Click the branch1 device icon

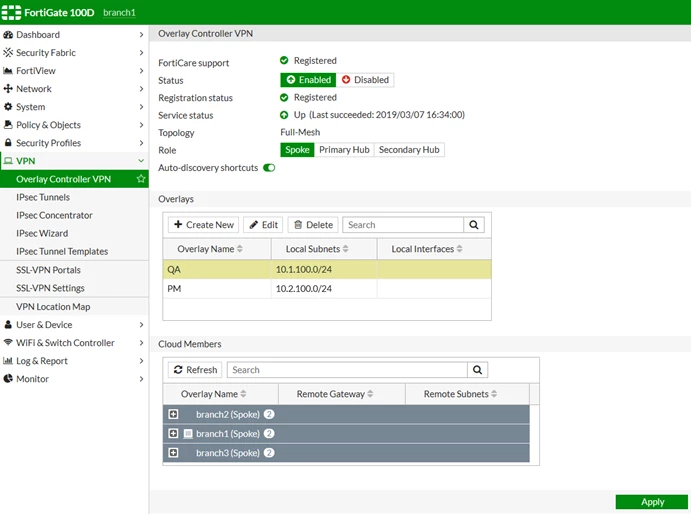click(188, 434)
